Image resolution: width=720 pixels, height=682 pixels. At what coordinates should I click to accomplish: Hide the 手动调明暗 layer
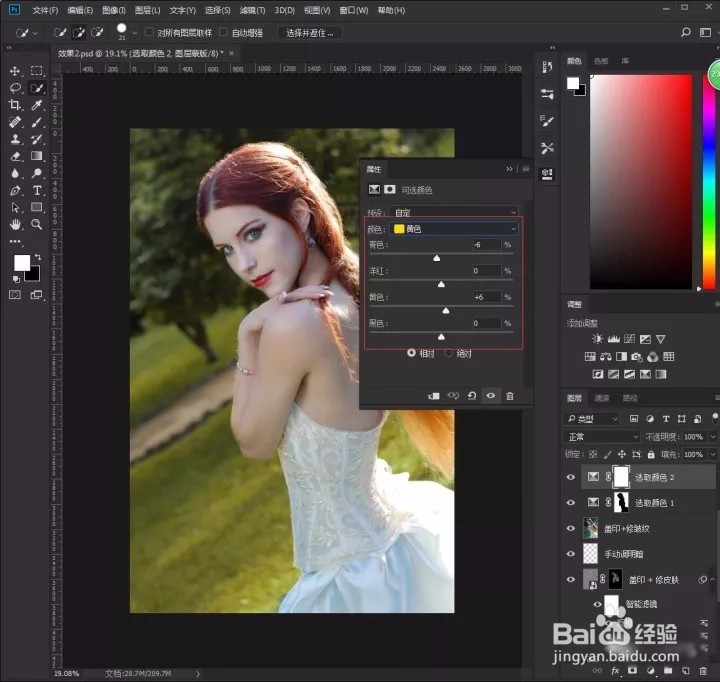tap(571, 554)
